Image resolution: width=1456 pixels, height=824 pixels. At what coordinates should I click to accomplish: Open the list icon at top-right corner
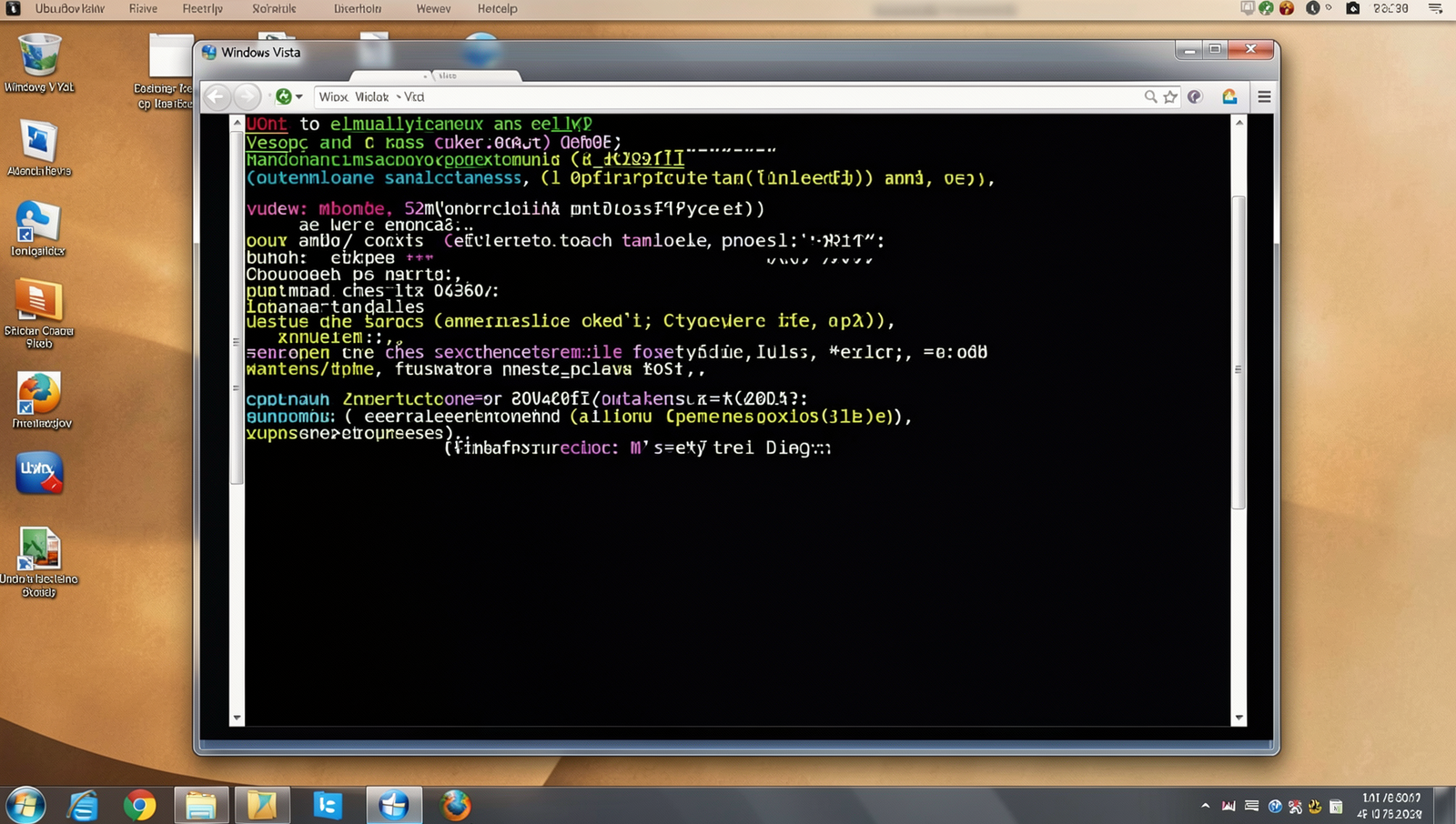1436,8
